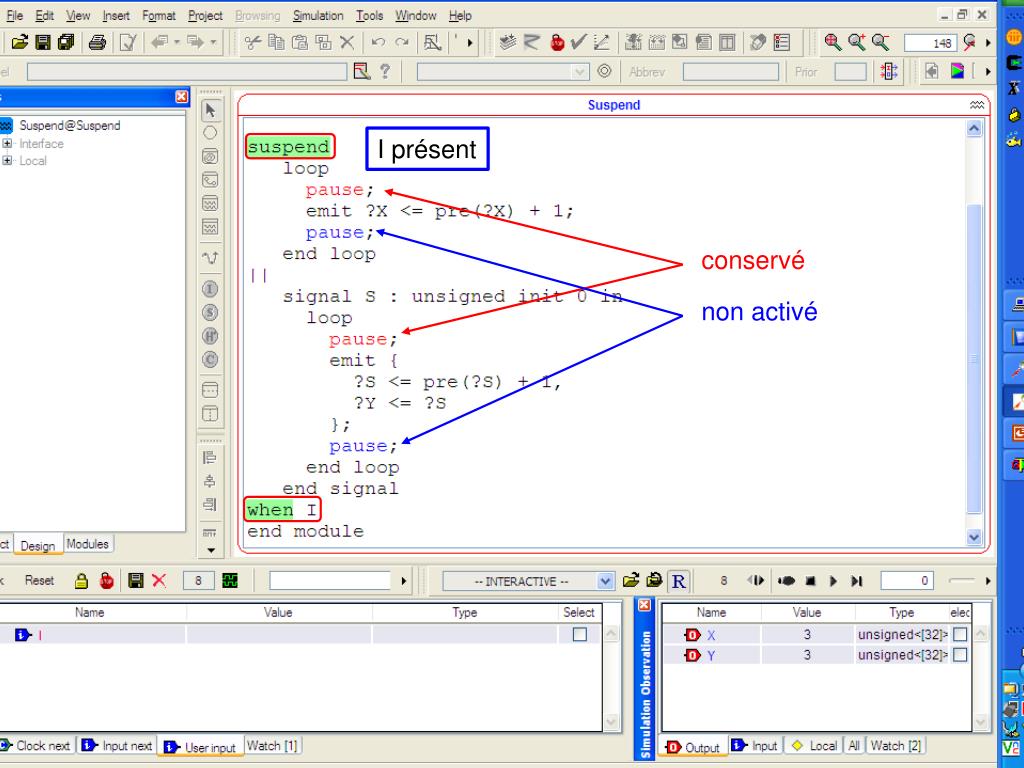
Task: Click the Reset button
Action: (x=39, y=581)
